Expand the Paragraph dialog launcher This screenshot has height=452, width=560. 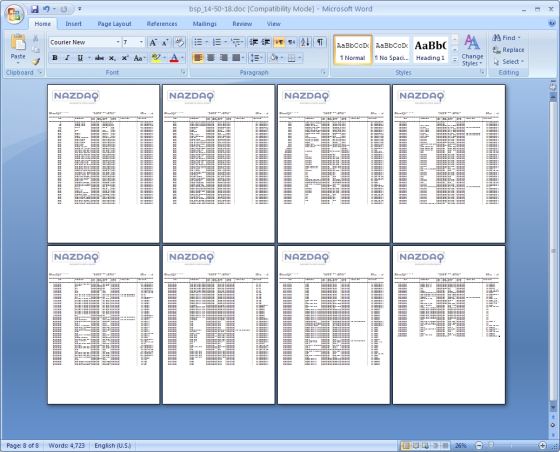324,72
